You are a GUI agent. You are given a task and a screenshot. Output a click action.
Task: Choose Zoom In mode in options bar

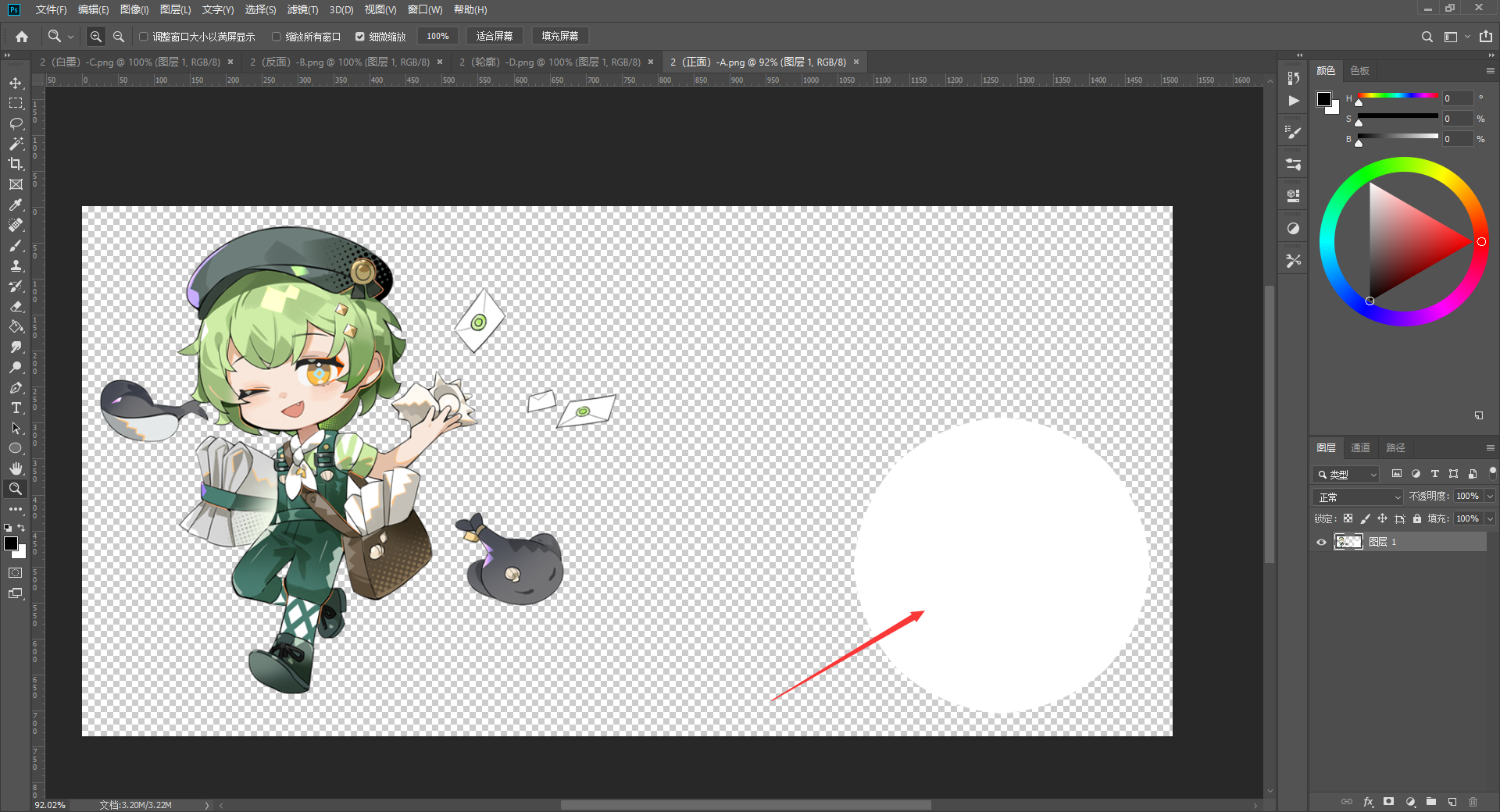[95, 36]
